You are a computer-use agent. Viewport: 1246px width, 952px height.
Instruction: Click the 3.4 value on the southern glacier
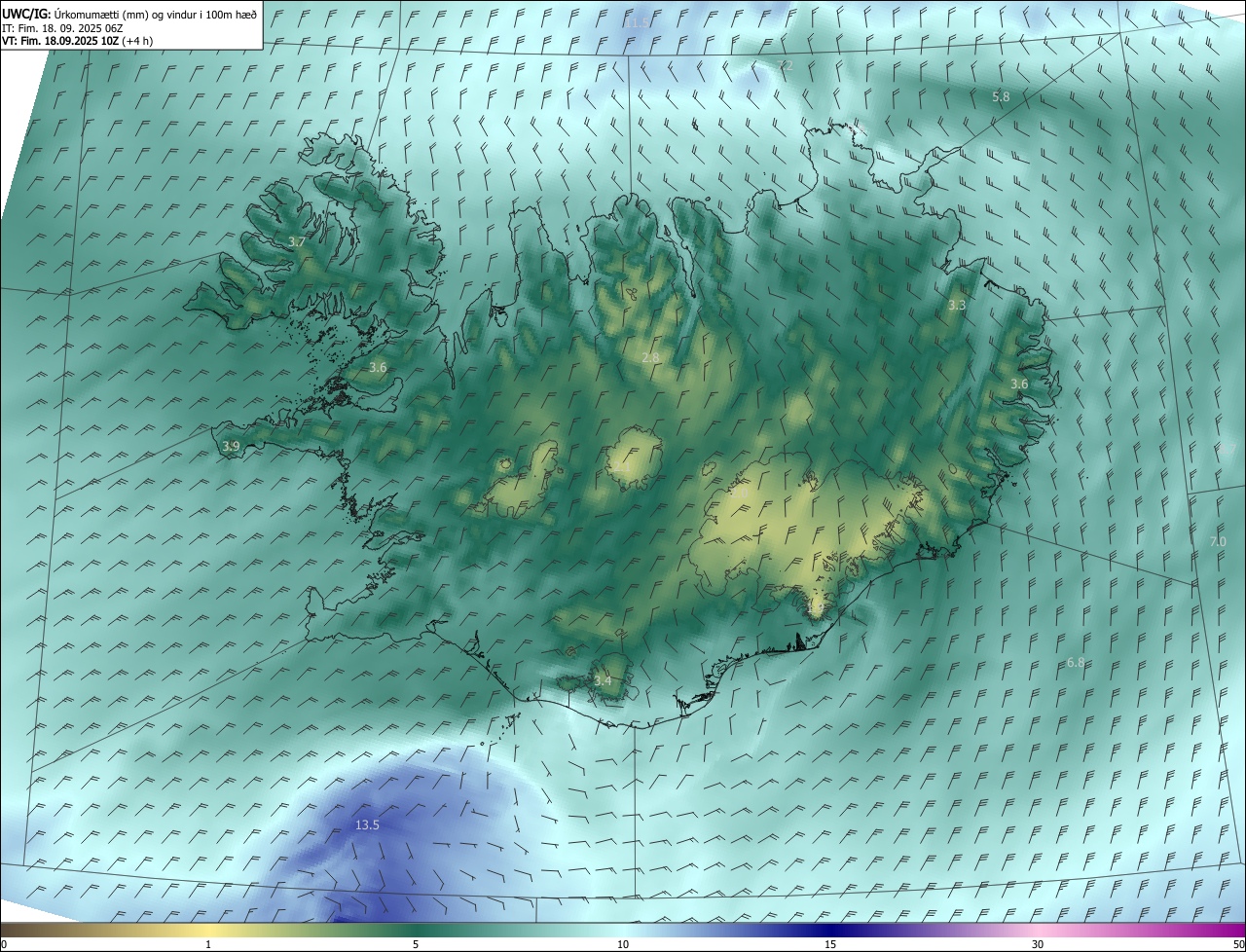[604, 680]
